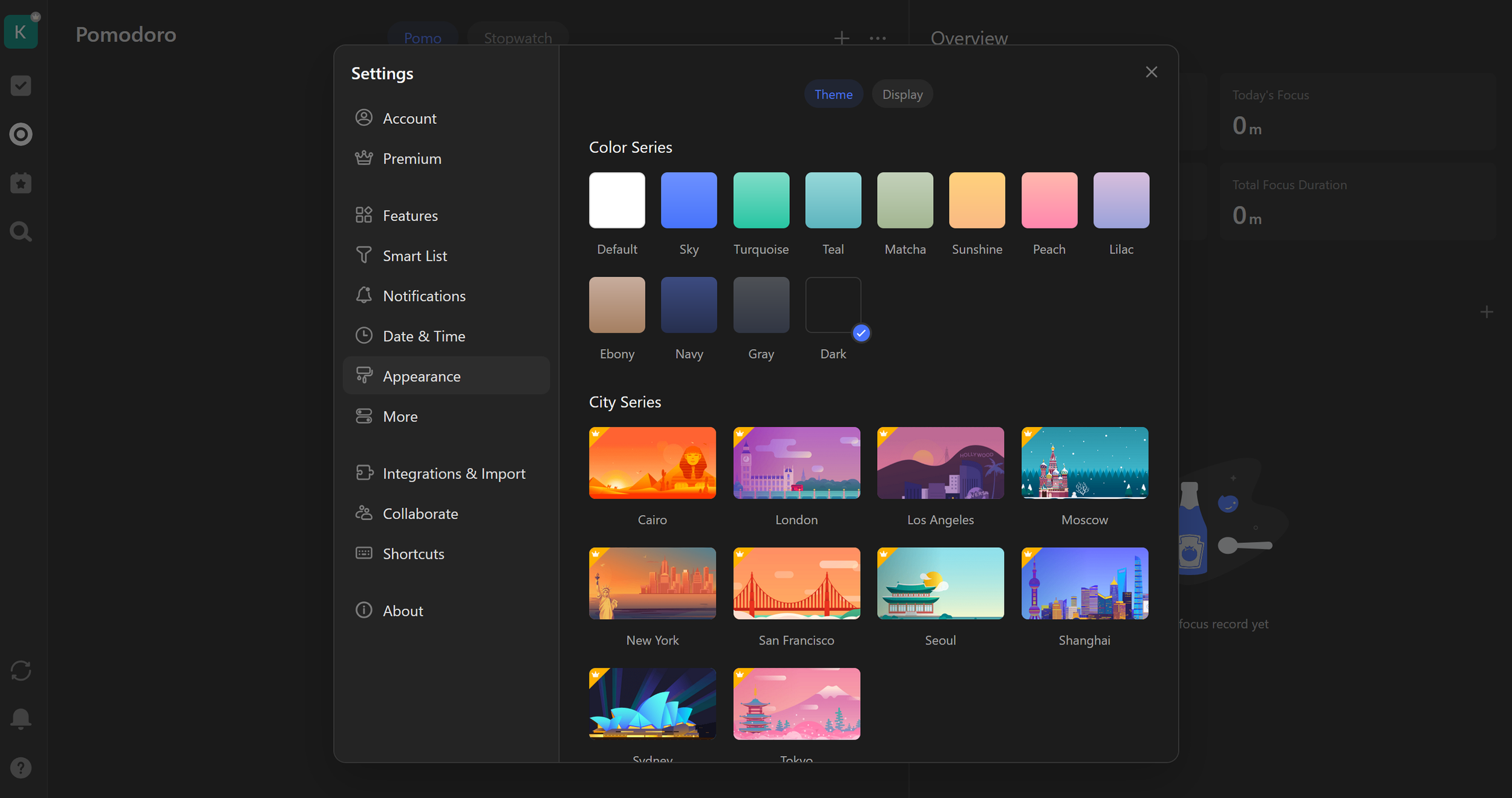
Task: Open the notifications bell in sidebar
Action: pyautogui.click(x=21, y=719)
